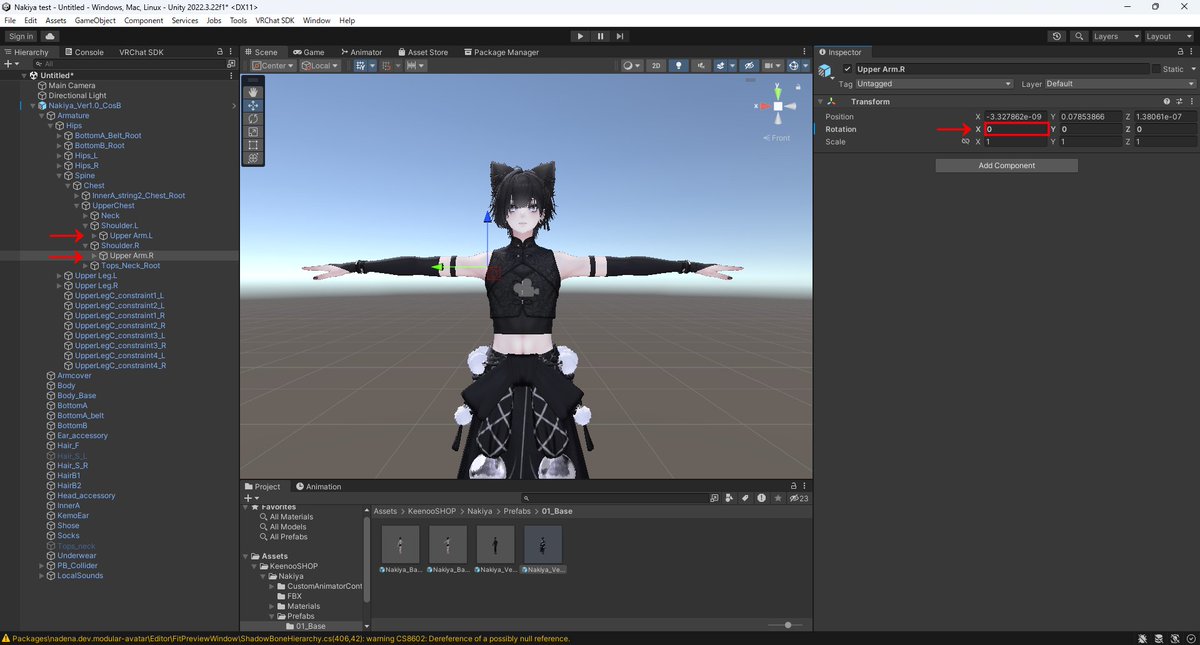Adjust the Project thumbnail size slider
This screenshot has width=1200, height=645.
(786, 625)
